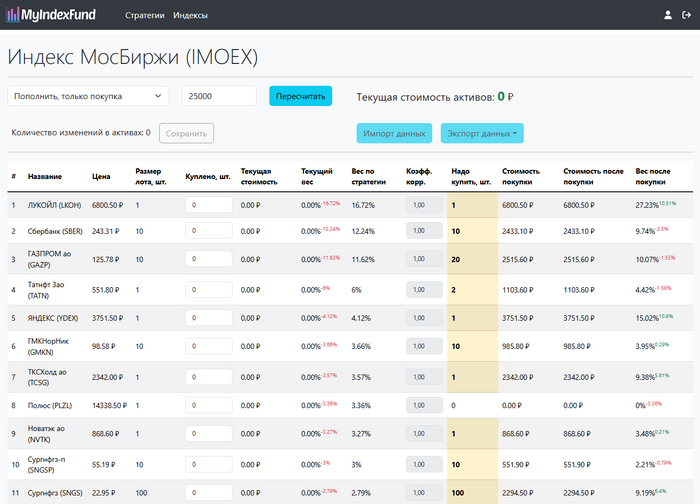The width and height of the screenshot is (700, 504).
Task: Click the Куплено field for ЛУКОЙЛ
Action: 212,205
